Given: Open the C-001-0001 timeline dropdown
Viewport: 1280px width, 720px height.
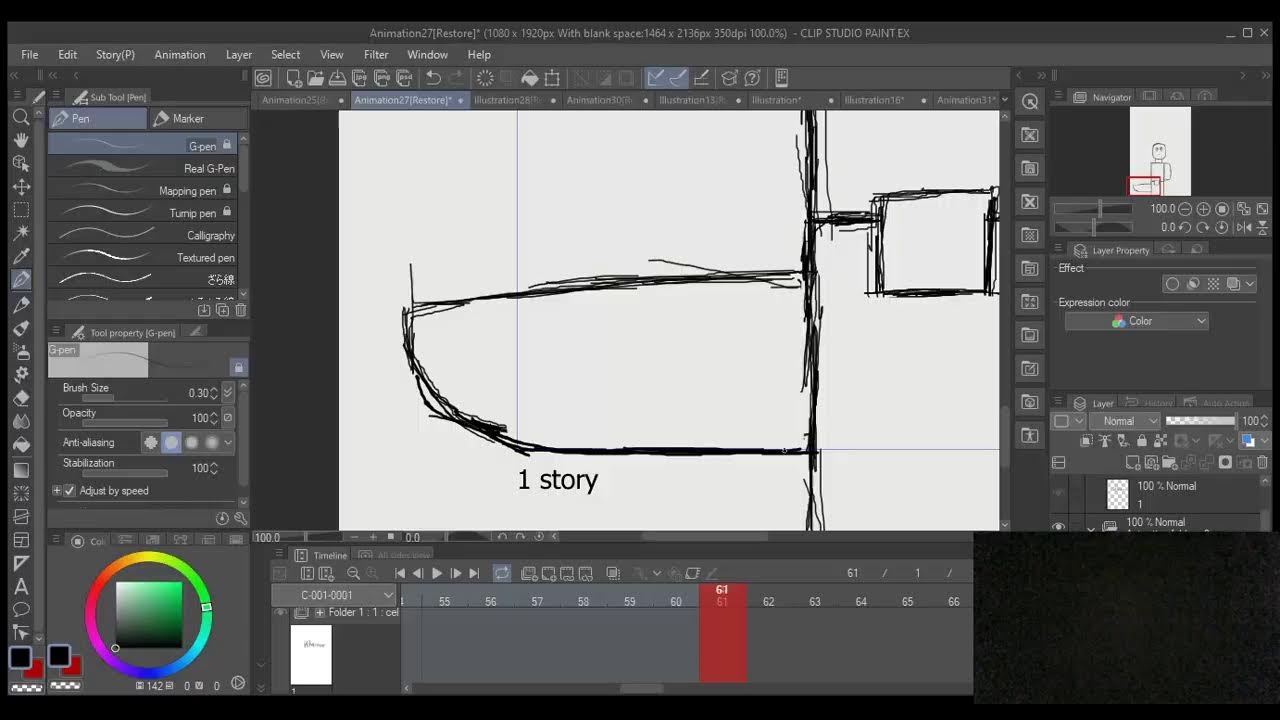Looking at the screenshot, I should (334, 595).
